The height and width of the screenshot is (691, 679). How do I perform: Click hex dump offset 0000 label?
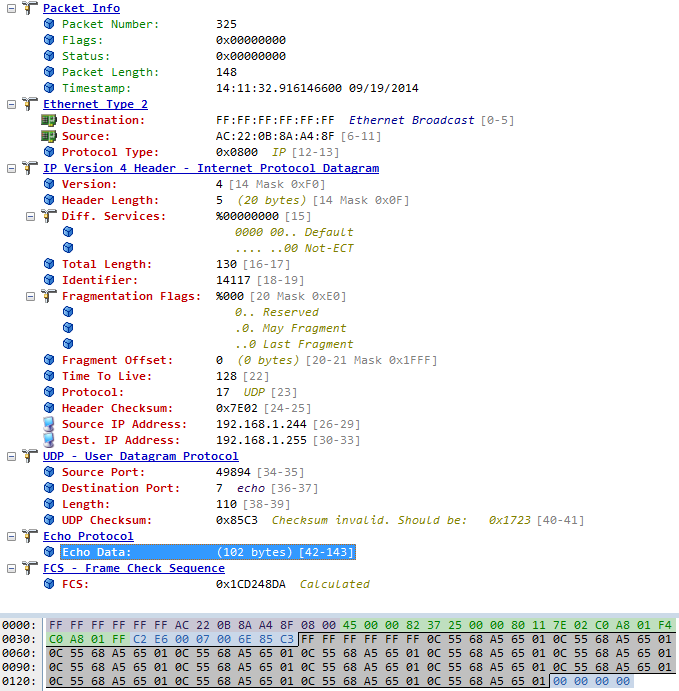tap(19, 625)
